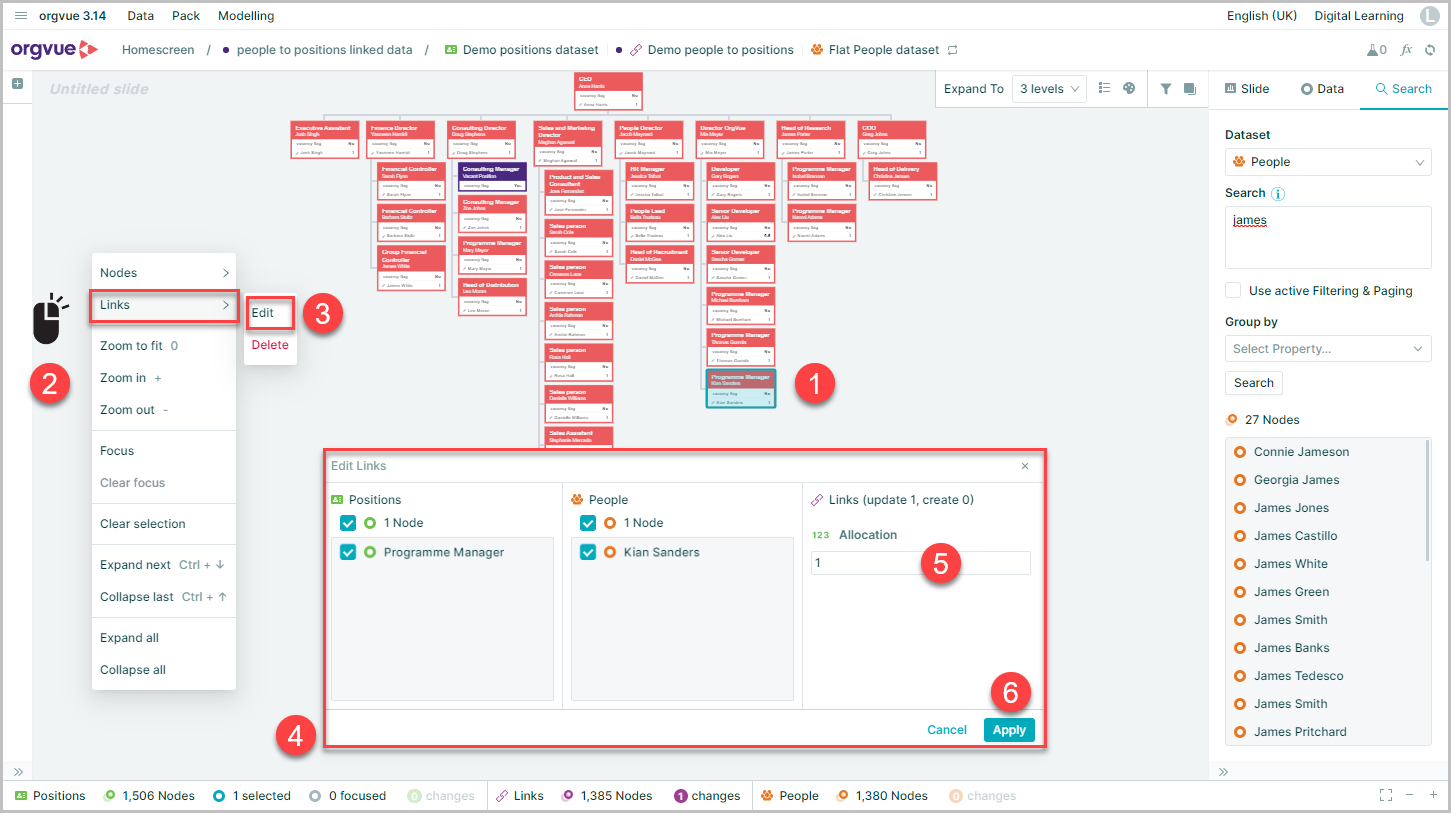Uncheck the Kian Sanders checkbox
This screenshot has width=1451, height=813.
(x=588, y=552)
